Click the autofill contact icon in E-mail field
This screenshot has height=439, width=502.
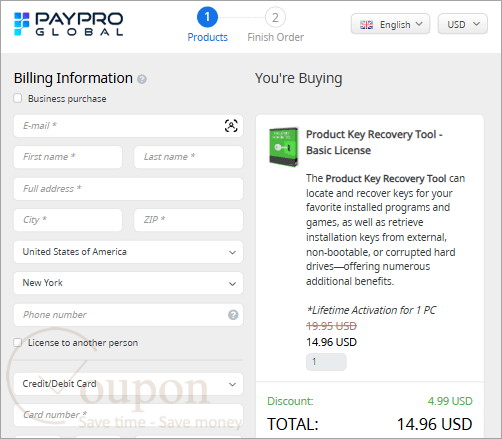click(231, 126)
